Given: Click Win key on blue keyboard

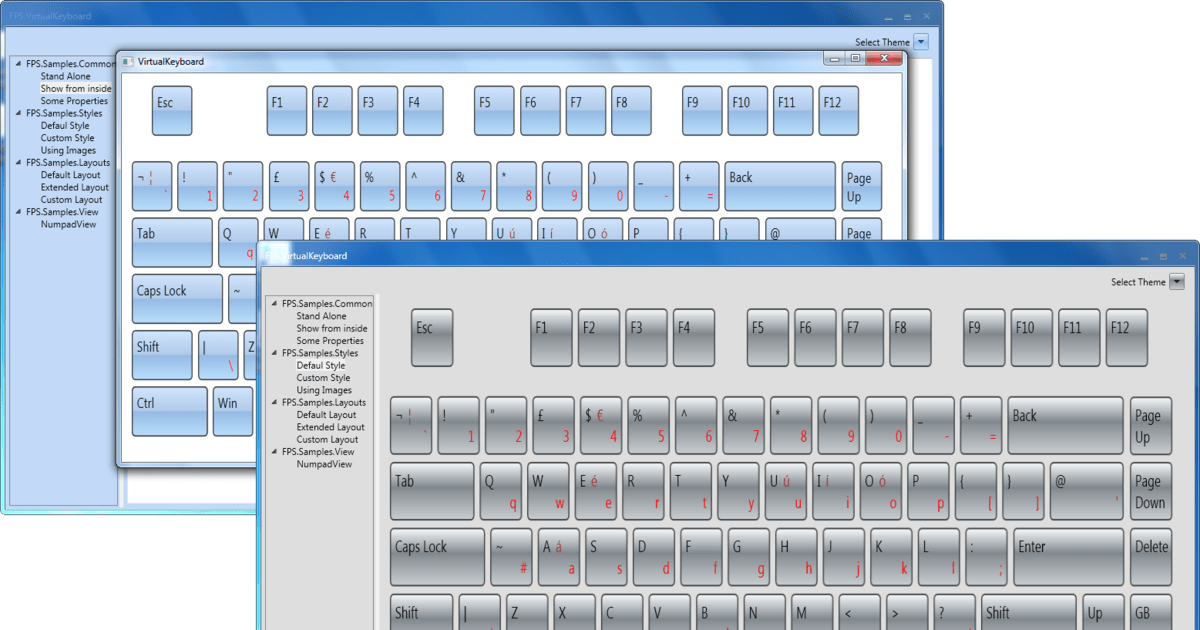Looking at the screenshot, I should click(233, 412).
